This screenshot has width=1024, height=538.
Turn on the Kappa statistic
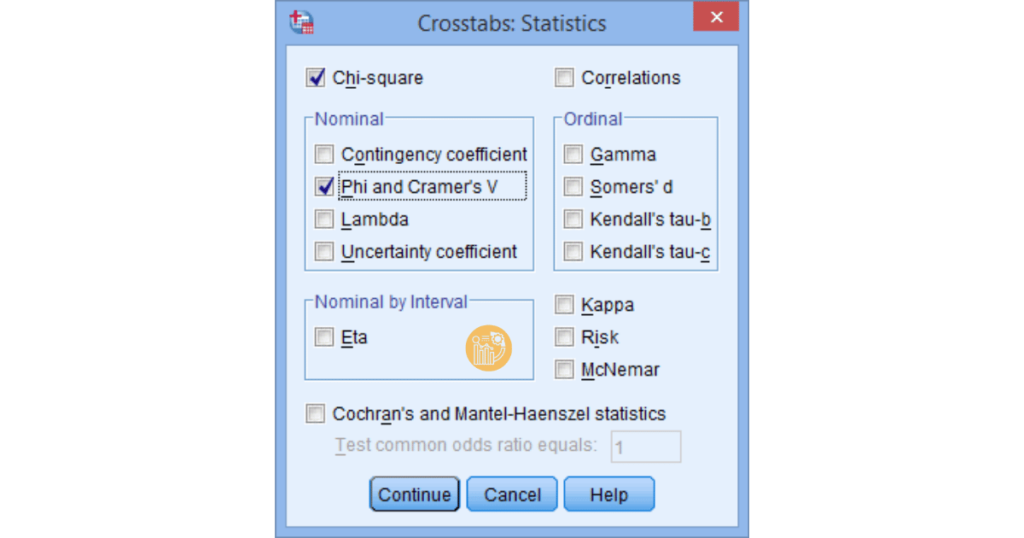(x=565, y=304)
